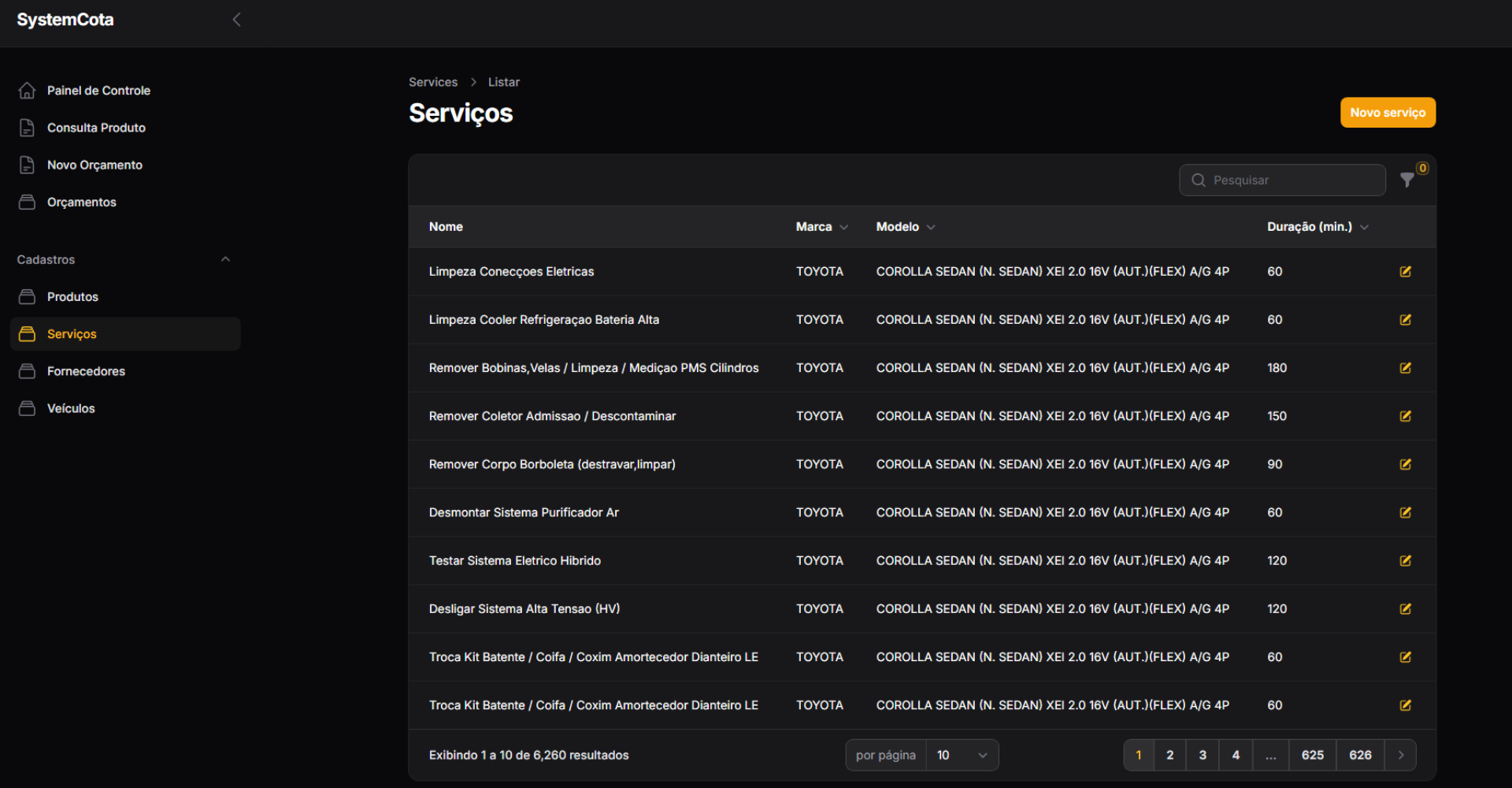The width and height of the screenshot is (1512, 788).
Task: Click the search magnifier icon
Action: (x=1199, y=180)
